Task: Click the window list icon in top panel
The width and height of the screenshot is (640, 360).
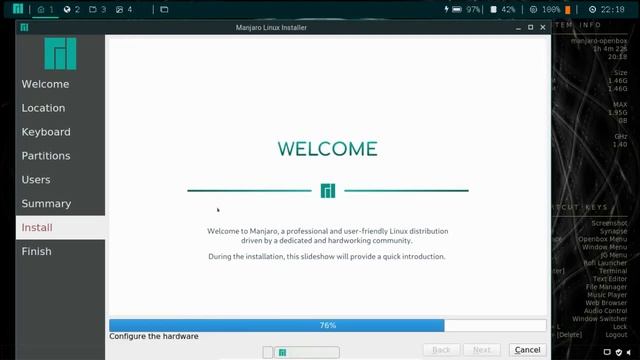Action: point(164,9)
